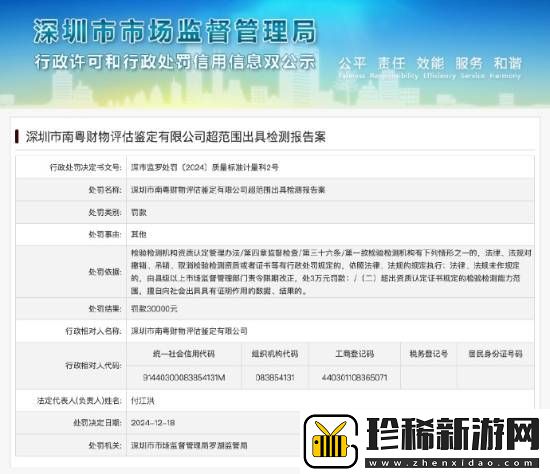Click the authority 深圳市市场监督管理局罗湖监管局
Viewport: 550px width, 474px height.
(189, 445)
